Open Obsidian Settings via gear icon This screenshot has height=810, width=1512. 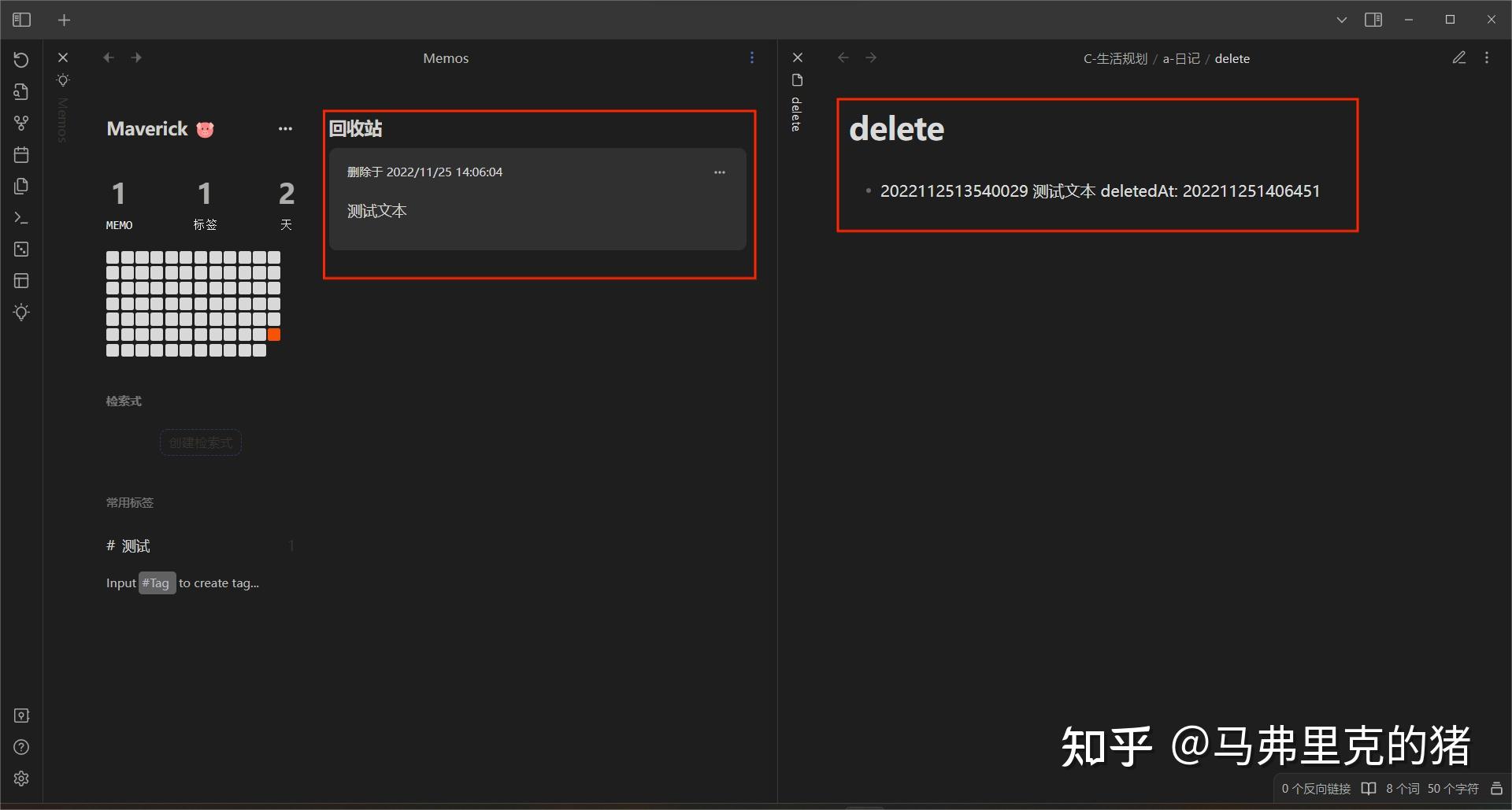tap(21, 779)
